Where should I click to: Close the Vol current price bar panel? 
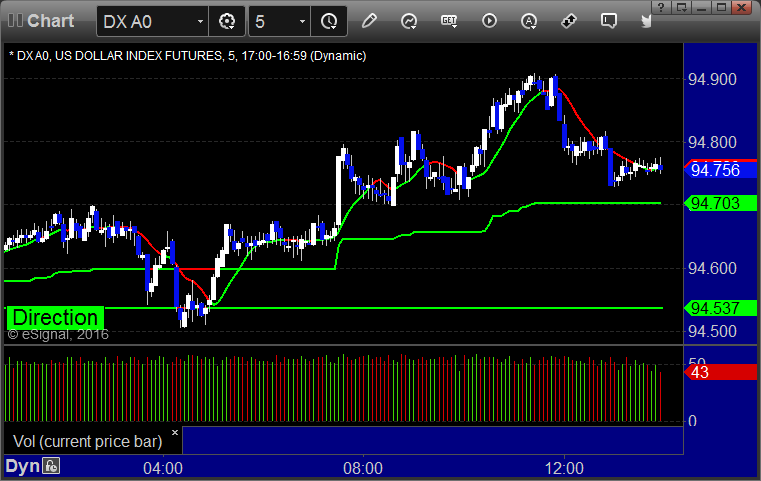click(x=175, y=432)
